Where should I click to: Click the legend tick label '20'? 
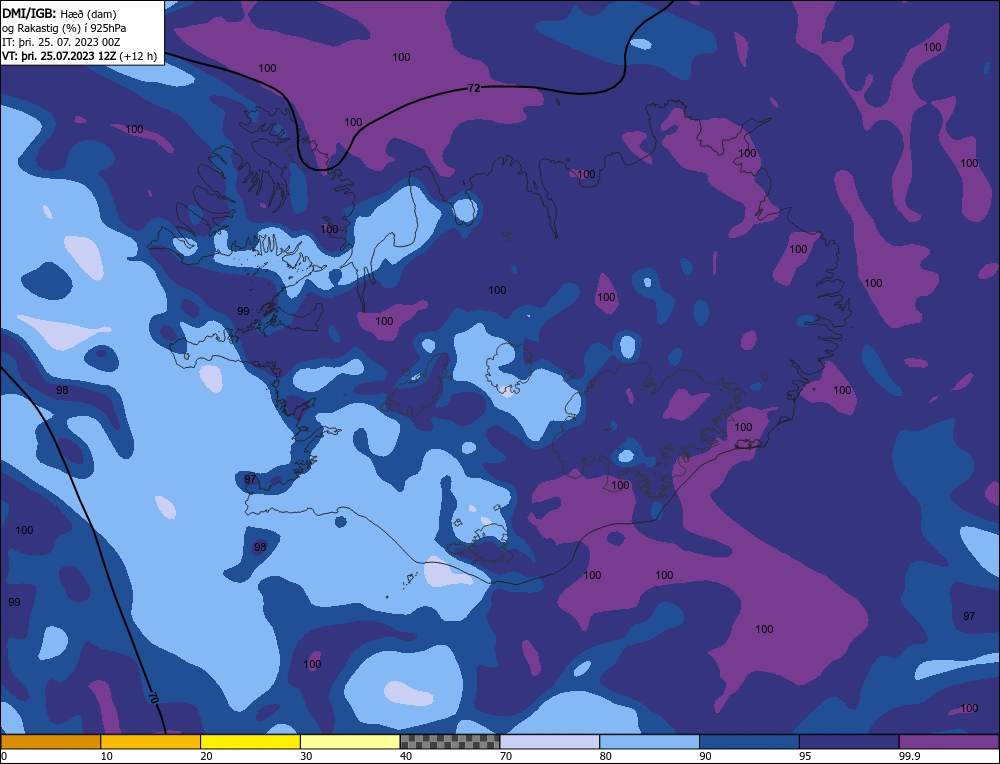tap(207, 756)
